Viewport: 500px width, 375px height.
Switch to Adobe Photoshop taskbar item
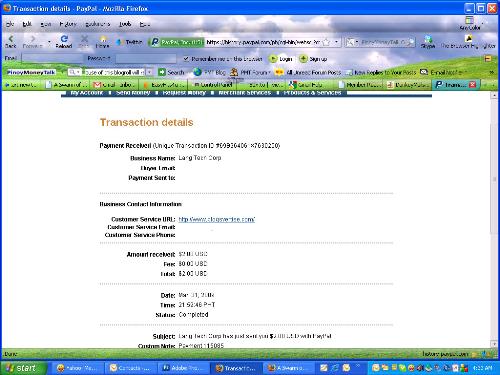(x=184, y=368)
